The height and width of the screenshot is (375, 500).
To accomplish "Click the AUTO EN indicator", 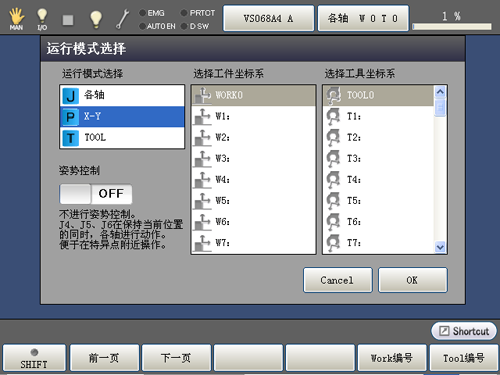I will [157, 26].
